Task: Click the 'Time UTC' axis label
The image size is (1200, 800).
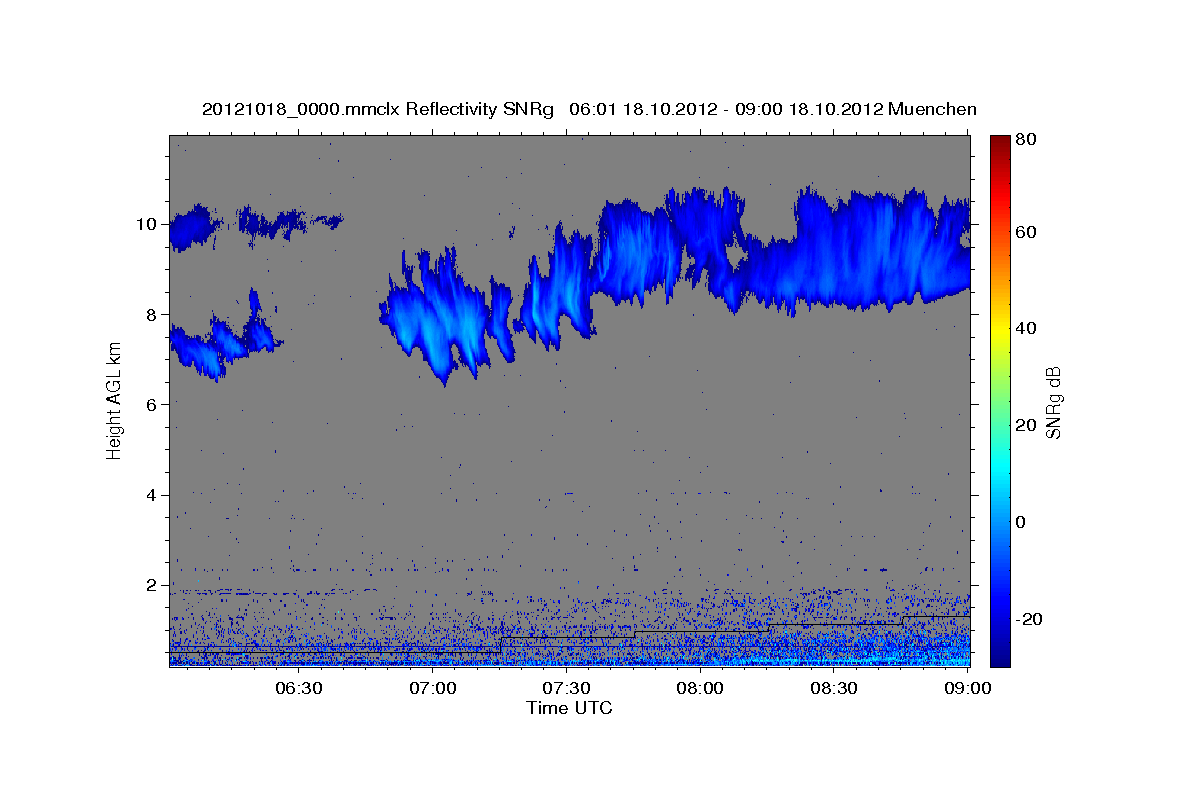Action: point(569,708)
